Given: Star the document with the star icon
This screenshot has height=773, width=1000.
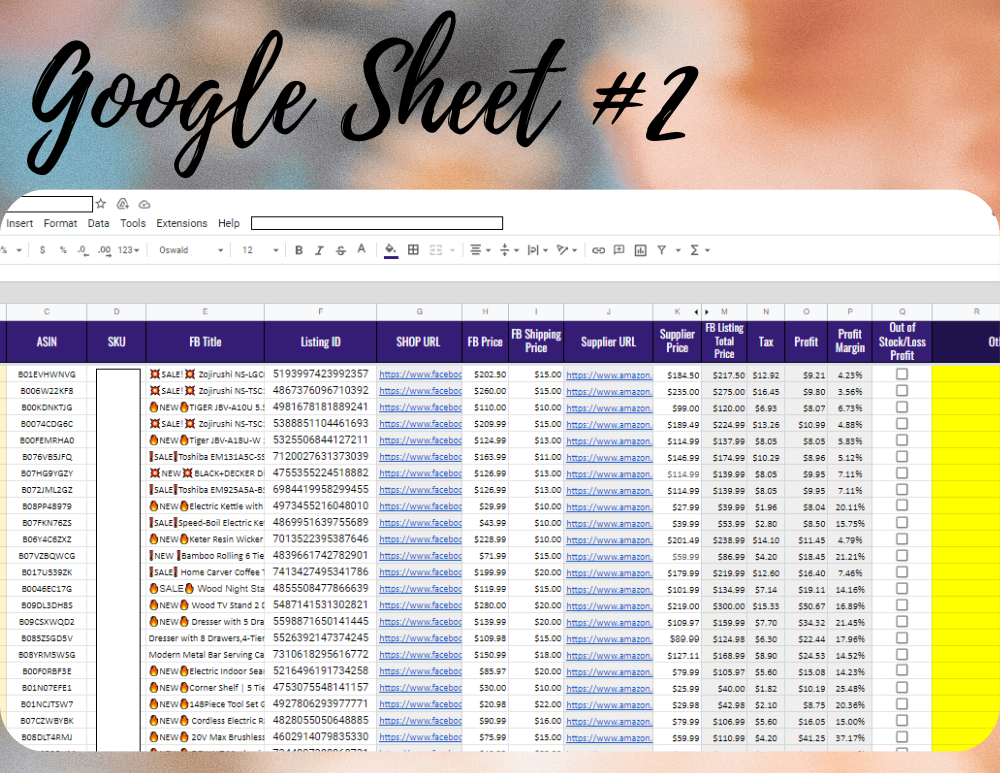Looking at the screenshot, I should [x=101, y=204].
